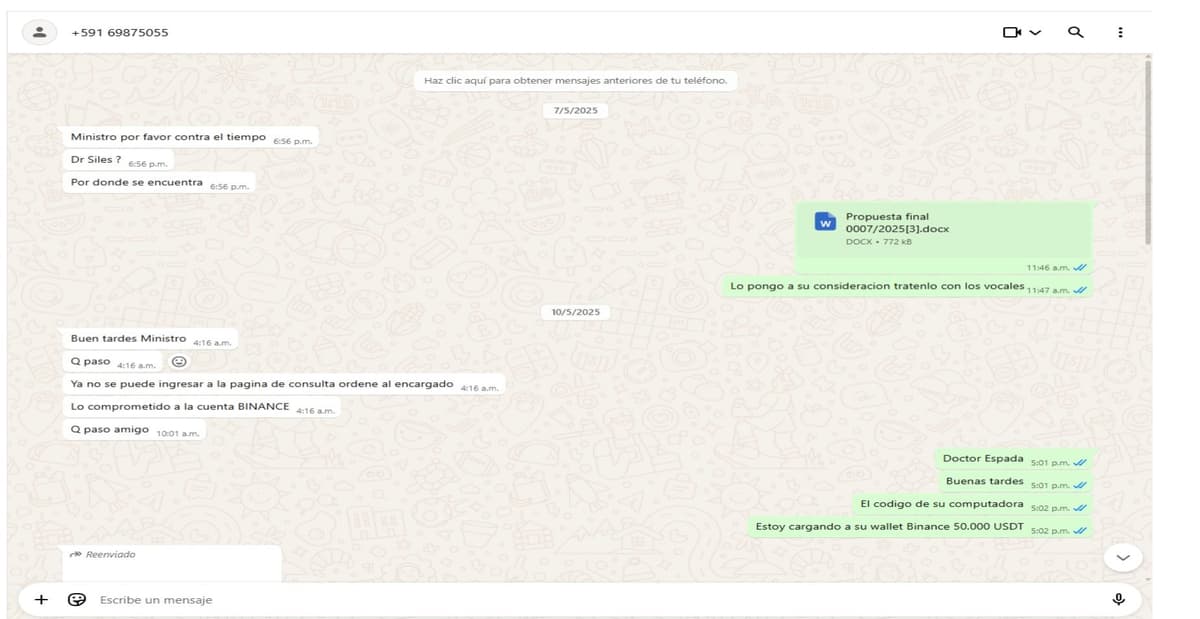Open the conversation search
This screenshot has width=1200, height=619.
pos(1076,31)
